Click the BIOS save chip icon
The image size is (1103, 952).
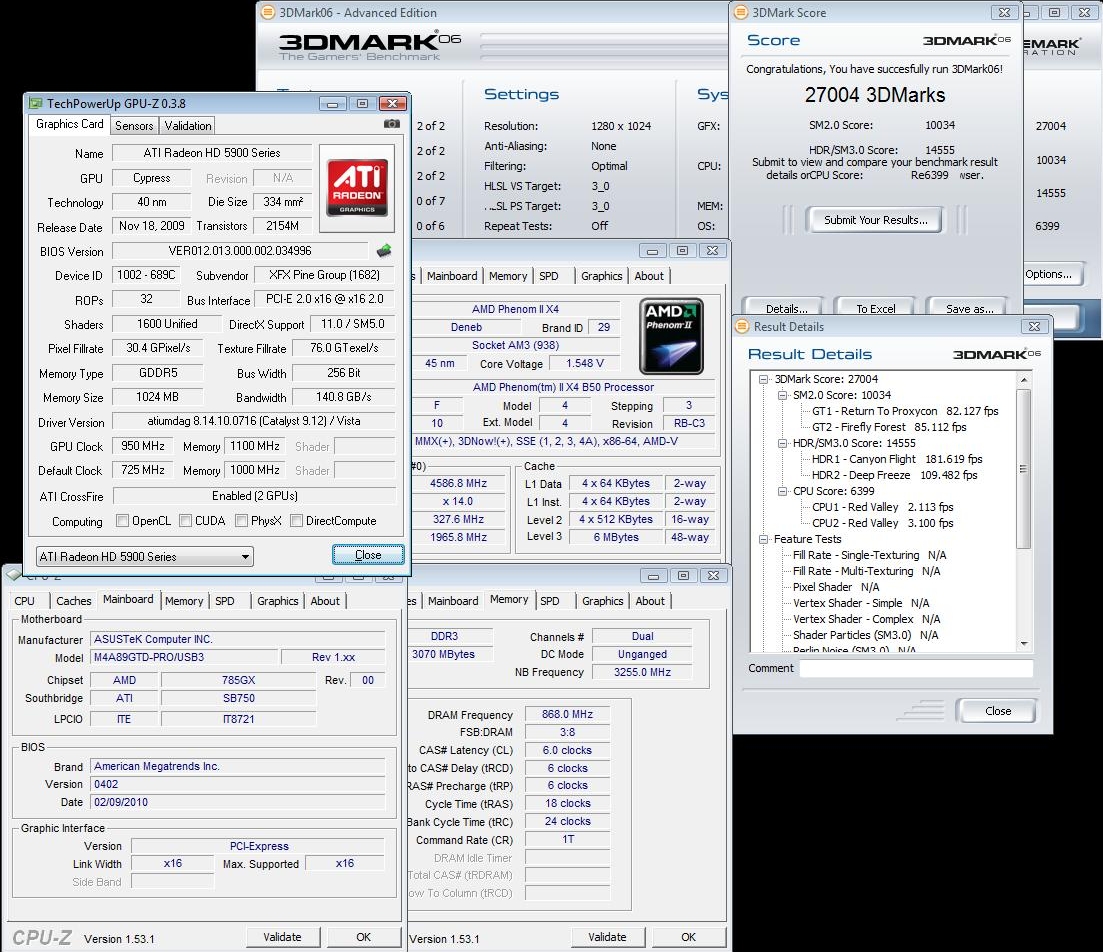tap(384, 251)
